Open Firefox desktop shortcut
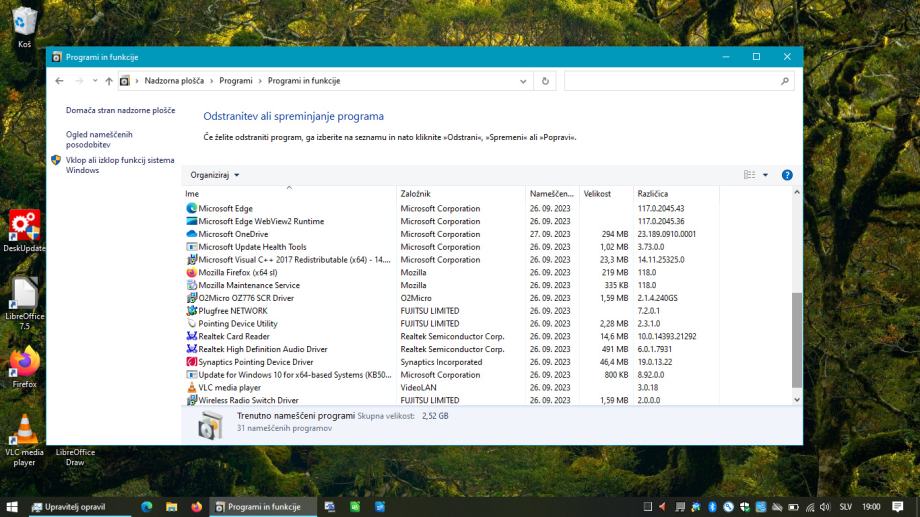The image size is (920, 517). point(24,367)
